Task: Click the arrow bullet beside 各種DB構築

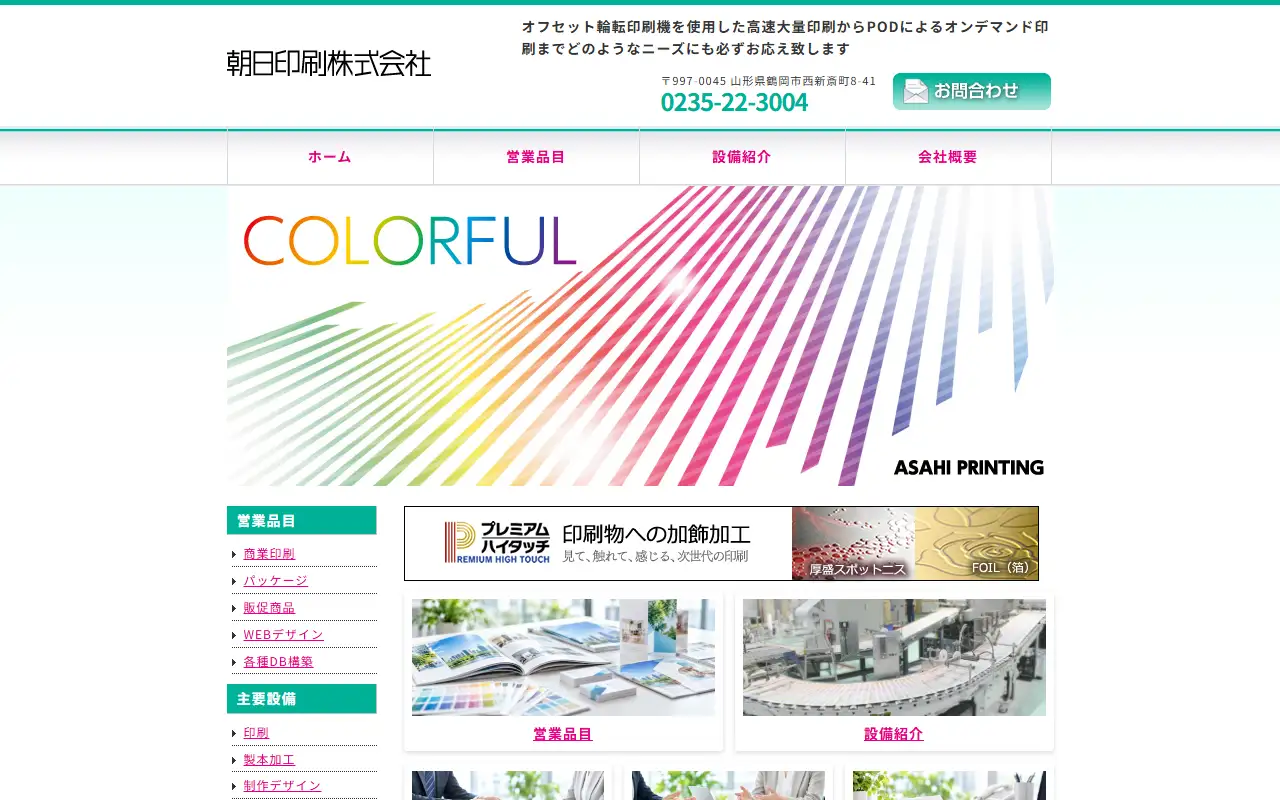Action: click(x=234, y=663)
